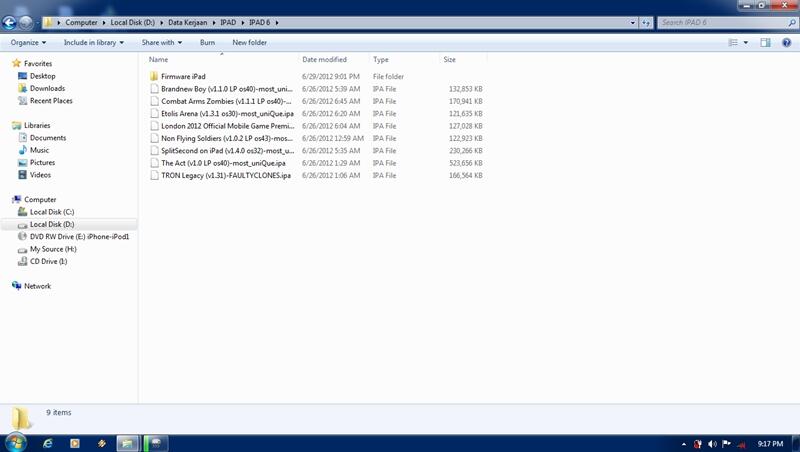Select Etolis Arena file icon
The height and width of the screenshot is (452, 800).
click(154, 114)
